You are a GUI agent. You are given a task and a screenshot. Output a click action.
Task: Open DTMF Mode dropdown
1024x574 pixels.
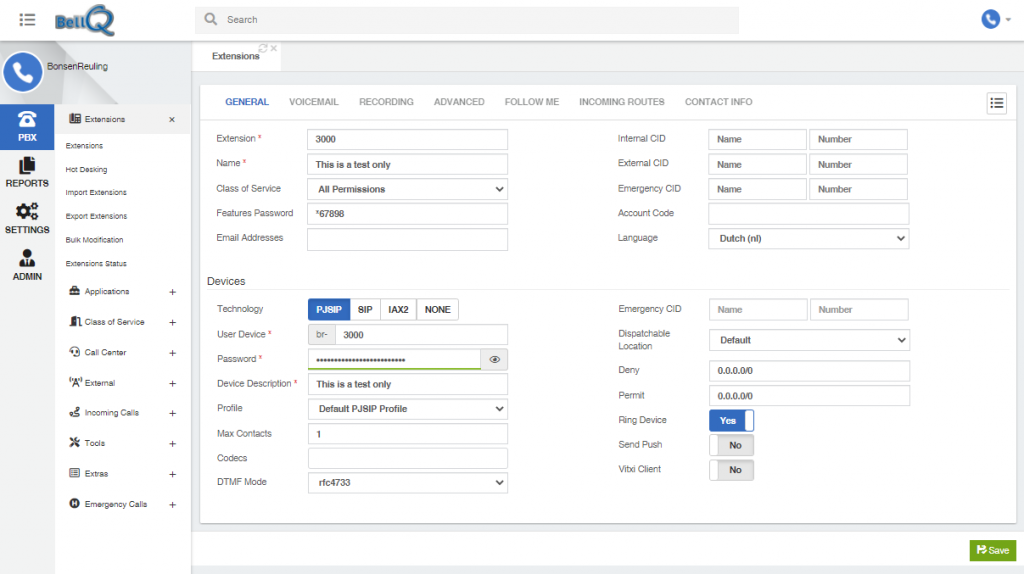click(x=408, y=483)
